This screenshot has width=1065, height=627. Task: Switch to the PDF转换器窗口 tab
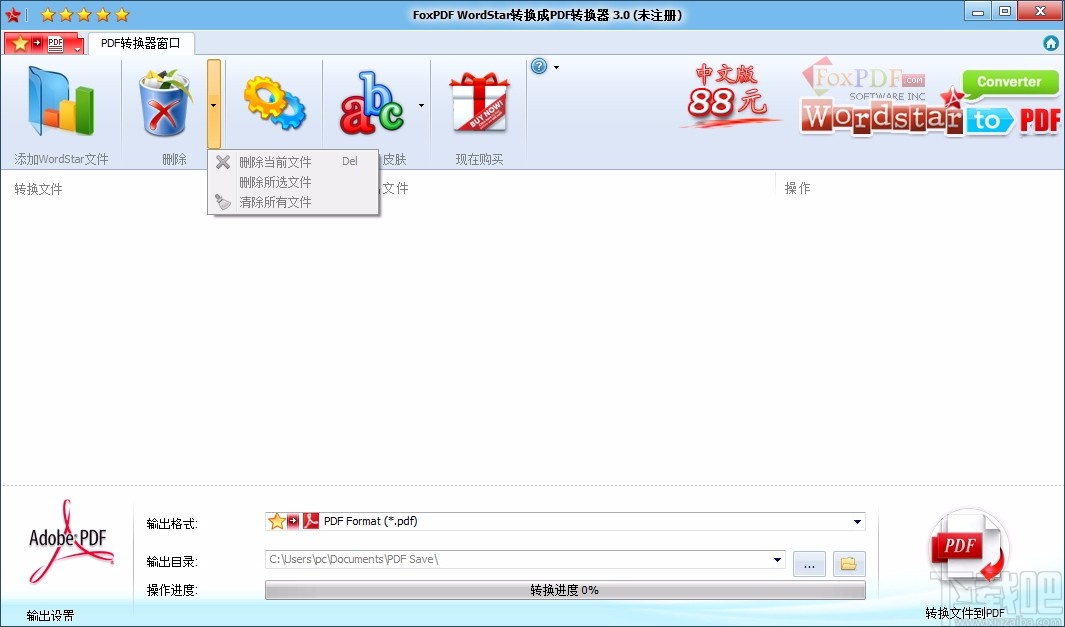pos(140,43)
